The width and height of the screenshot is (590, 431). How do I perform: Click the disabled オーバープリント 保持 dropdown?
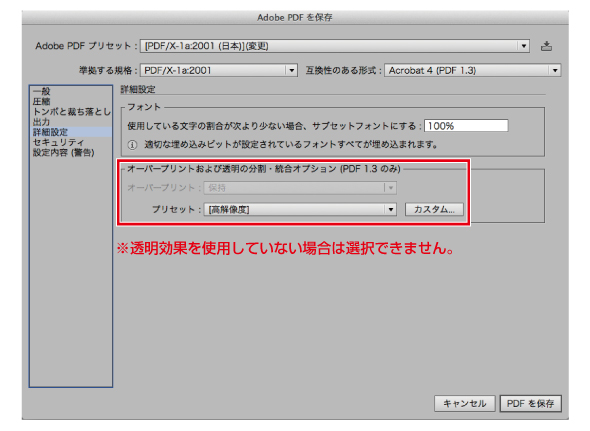[300, 187]
